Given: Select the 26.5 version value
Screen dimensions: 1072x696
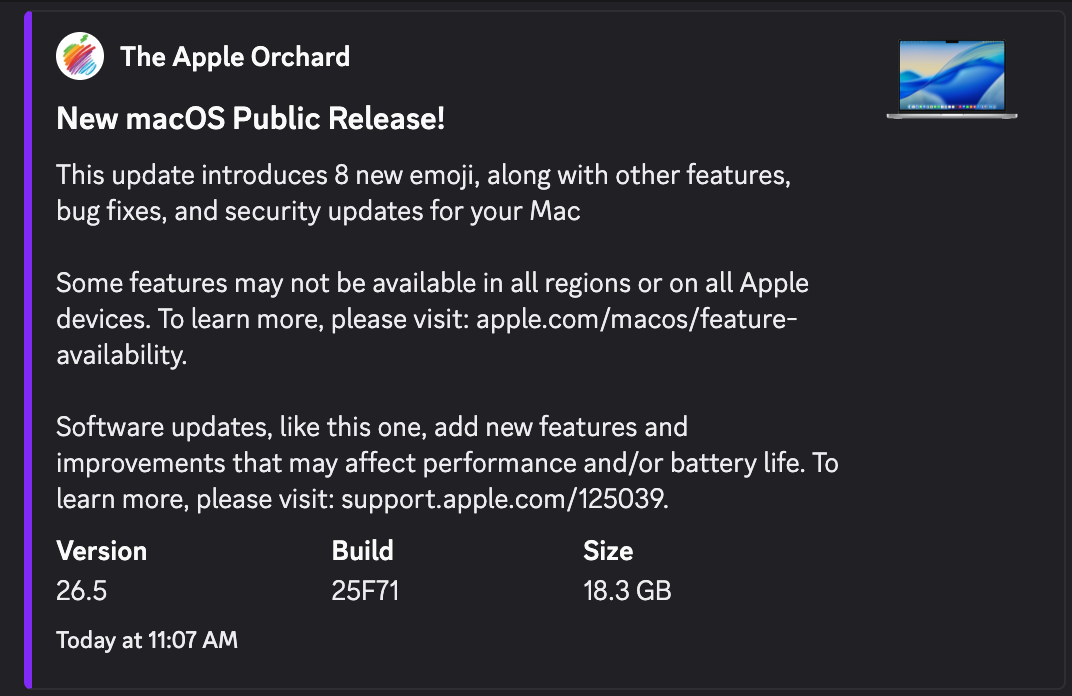Looking at the screenshot, I should coord(81,591).
